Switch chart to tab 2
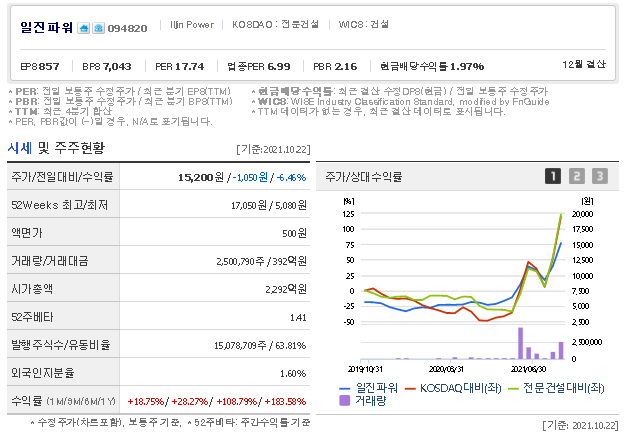Screen dimensions: 631x436 [576, 176]
